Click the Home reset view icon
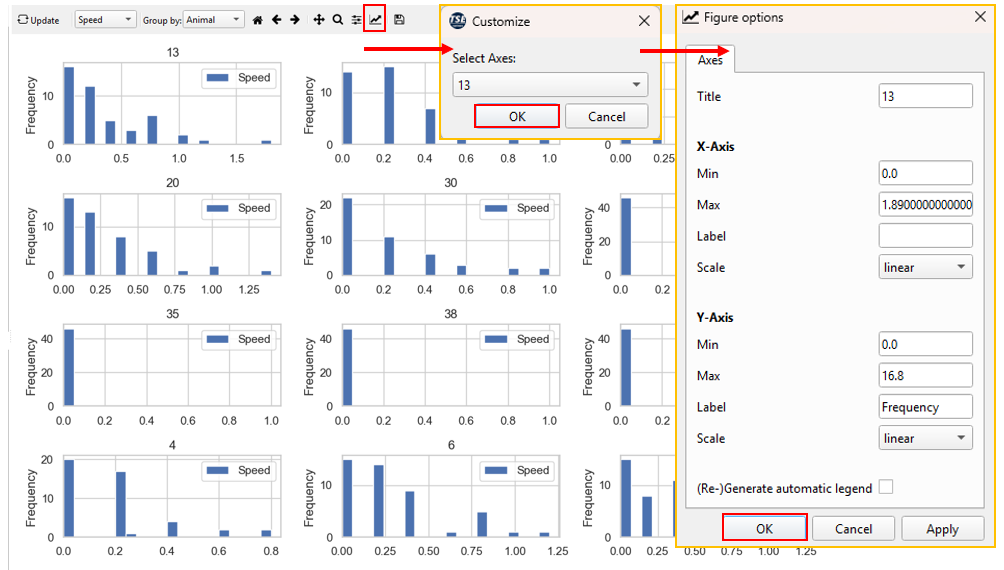This screenshot has width=1004, height=570. pyautogui.click(x=258, y=20)
